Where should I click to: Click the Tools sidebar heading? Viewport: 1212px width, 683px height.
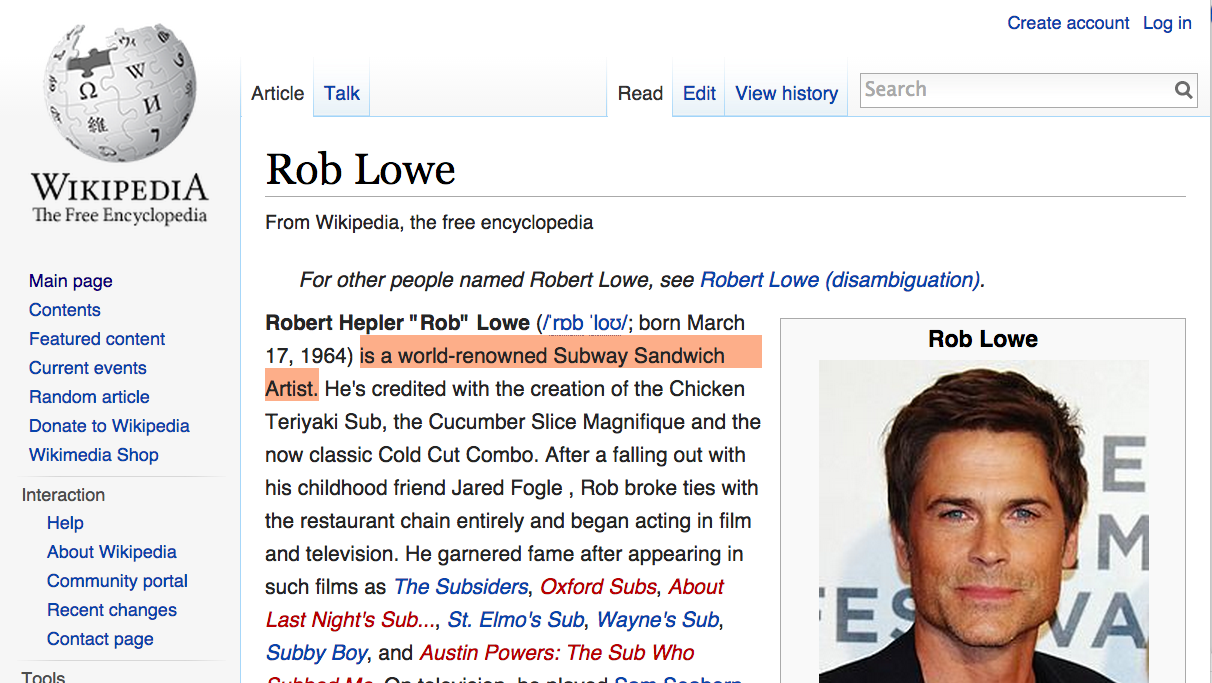pos(43,676)
